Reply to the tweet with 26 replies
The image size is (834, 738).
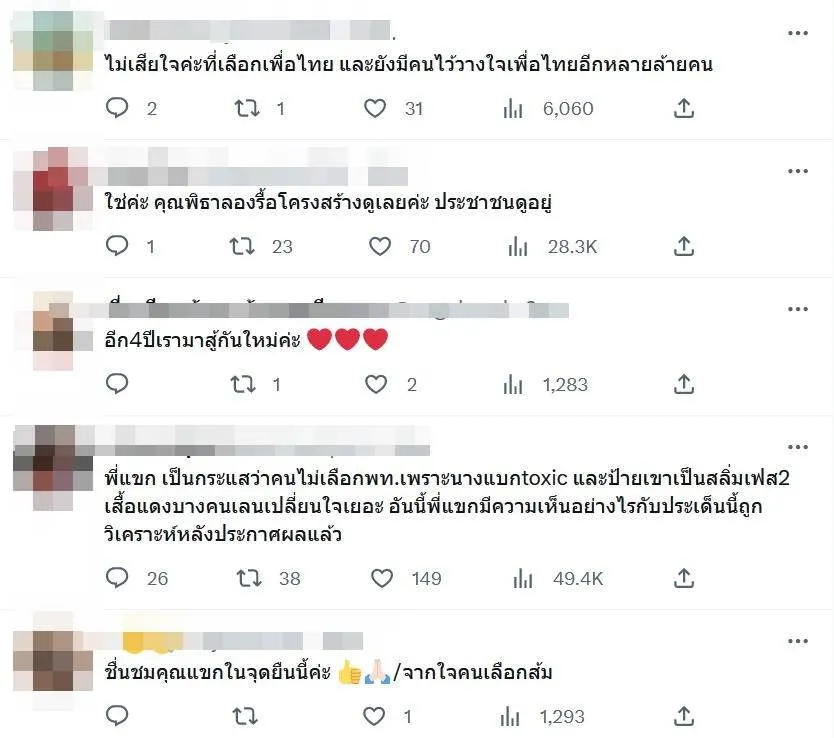[117, 578]
